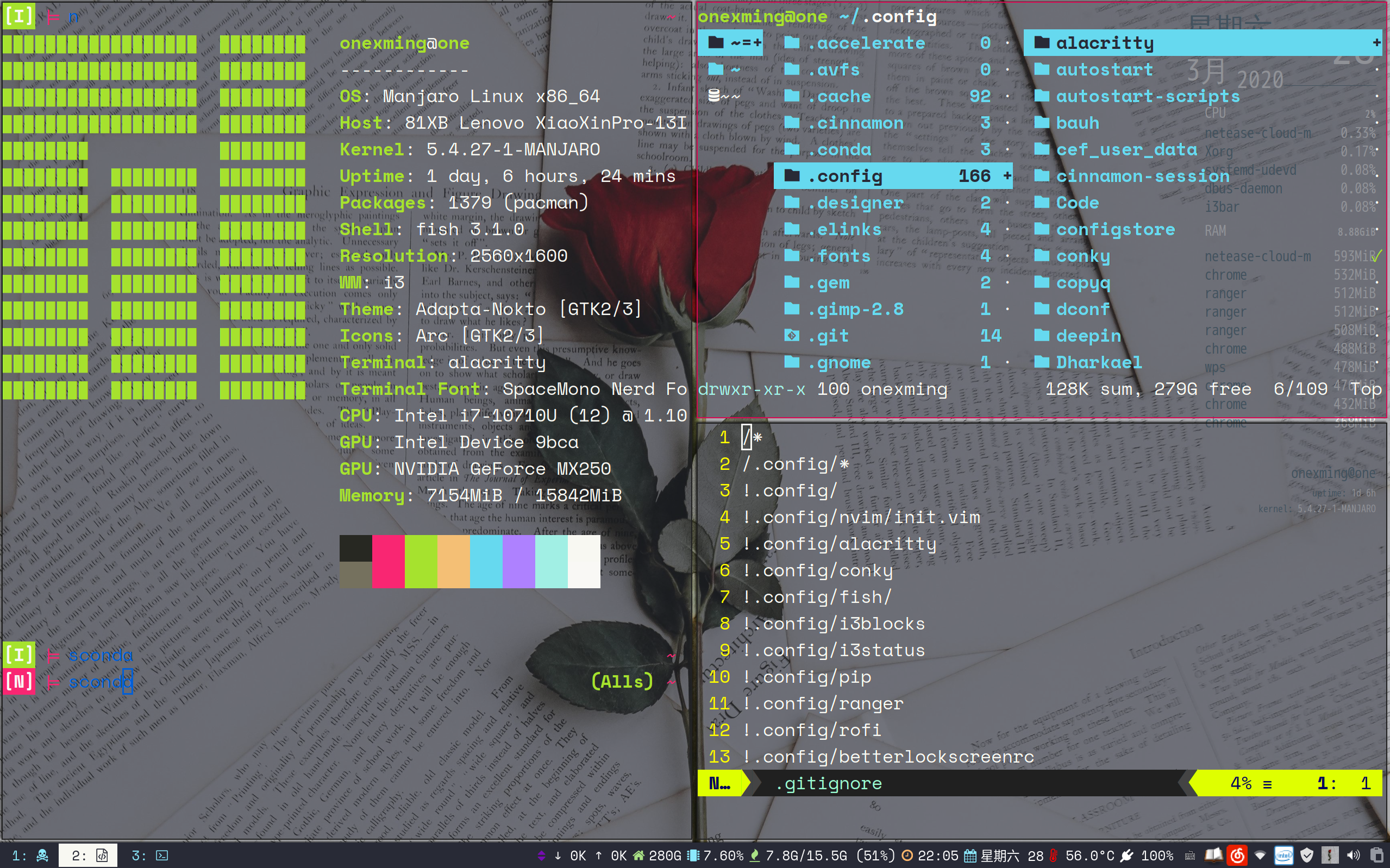
Task: Click the Intel graphics tray icon
Action: 1284,856
